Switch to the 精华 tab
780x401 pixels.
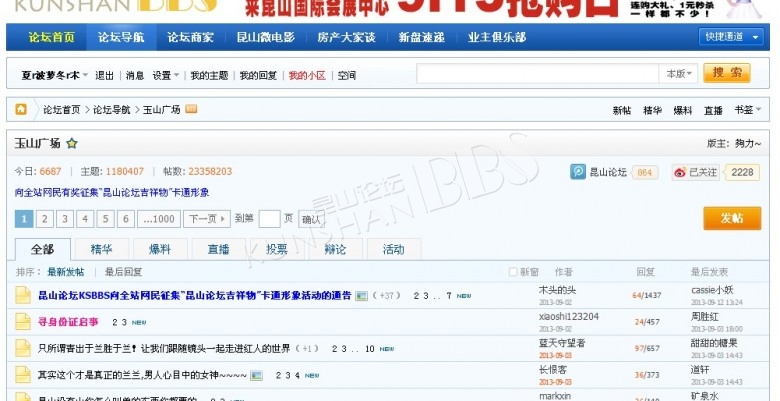coord(101,249)
